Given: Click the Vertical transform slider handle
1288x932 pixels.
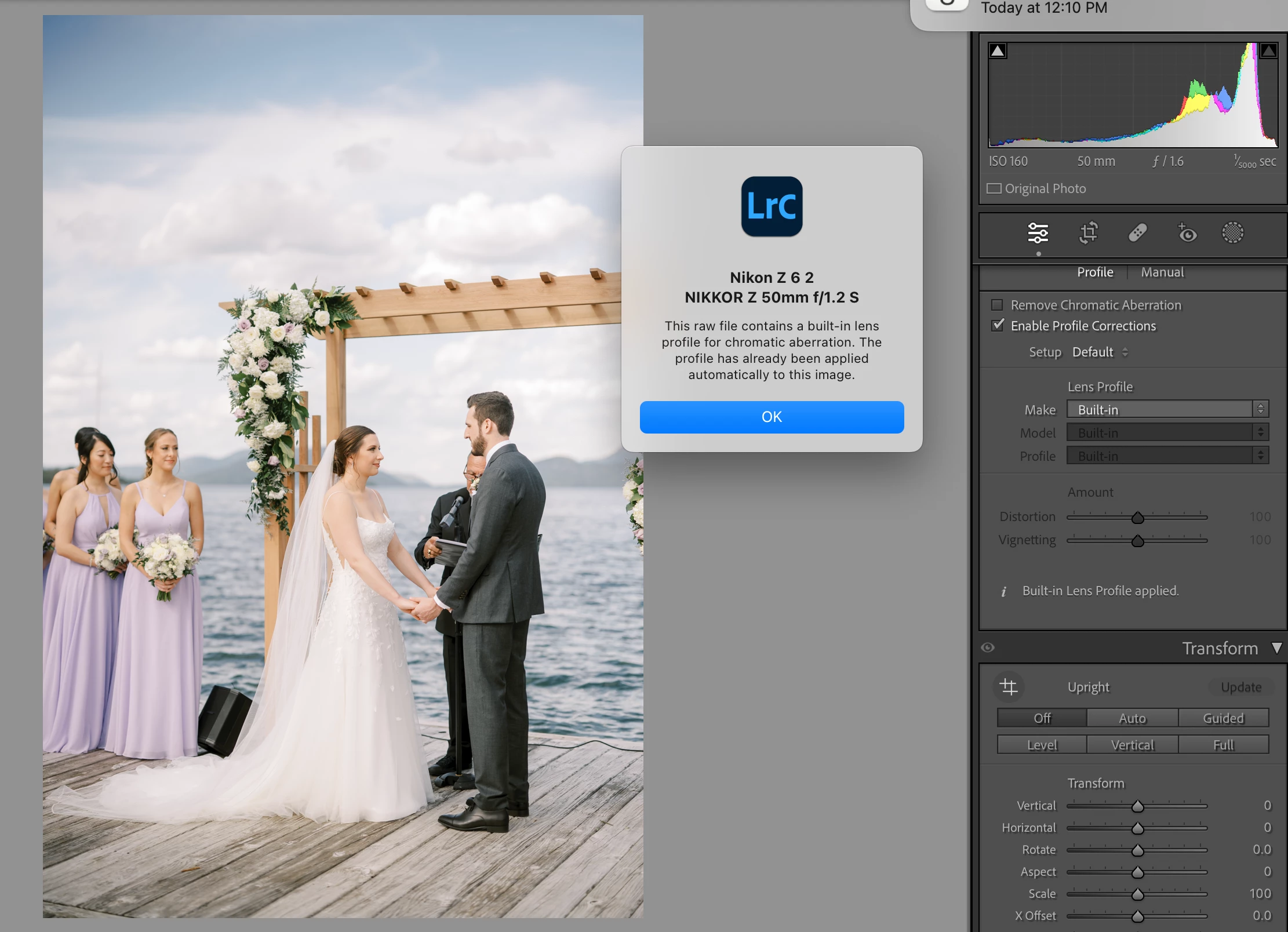Looking at the screenshot, I should (1138, 806).
